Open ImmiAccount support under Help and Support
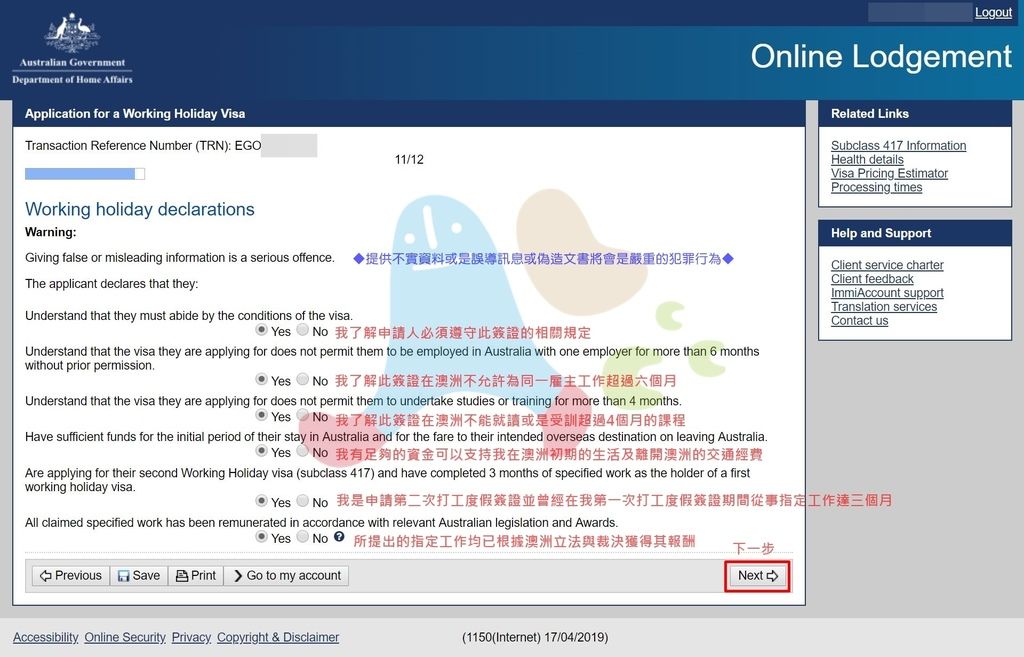This screenshot has height=657, width=1024. point(887,292)
